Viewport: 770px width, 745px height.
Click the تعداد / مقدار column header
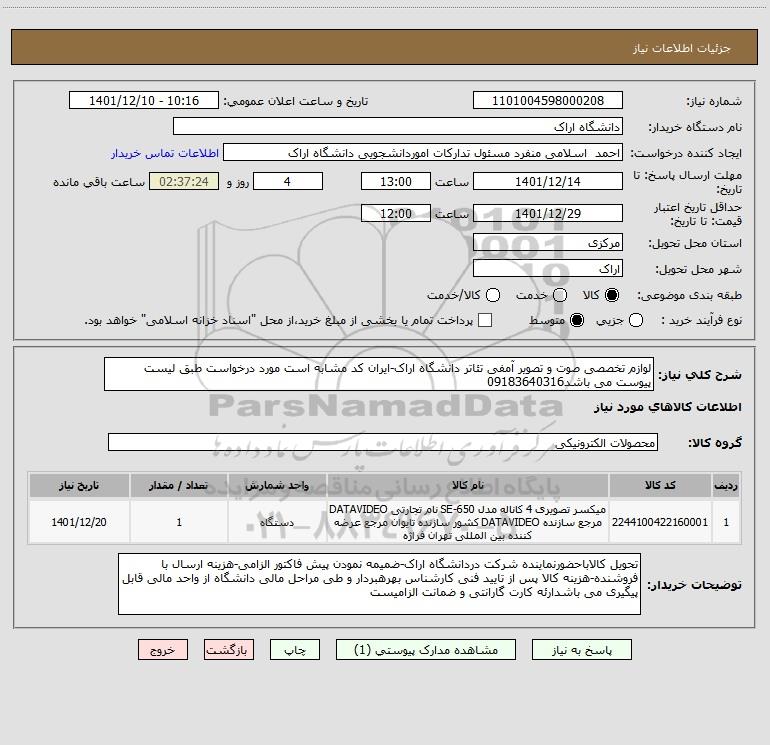[179, 485]
